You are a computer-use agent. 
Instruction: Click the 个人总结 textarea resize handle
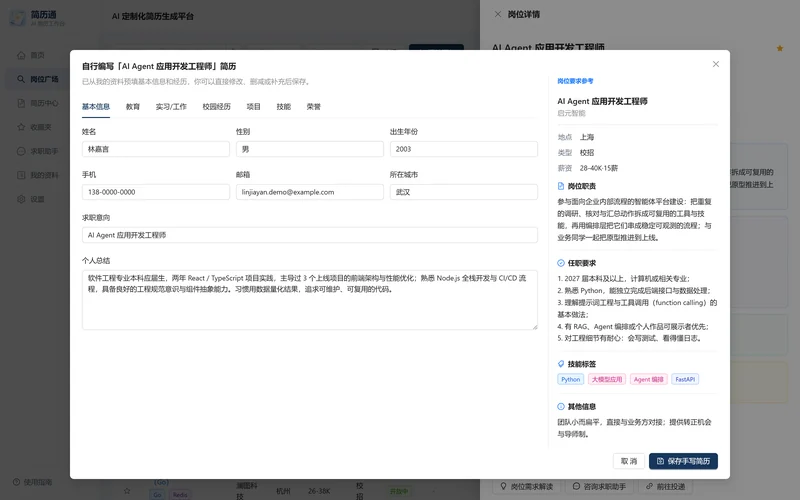pos(535,327)
